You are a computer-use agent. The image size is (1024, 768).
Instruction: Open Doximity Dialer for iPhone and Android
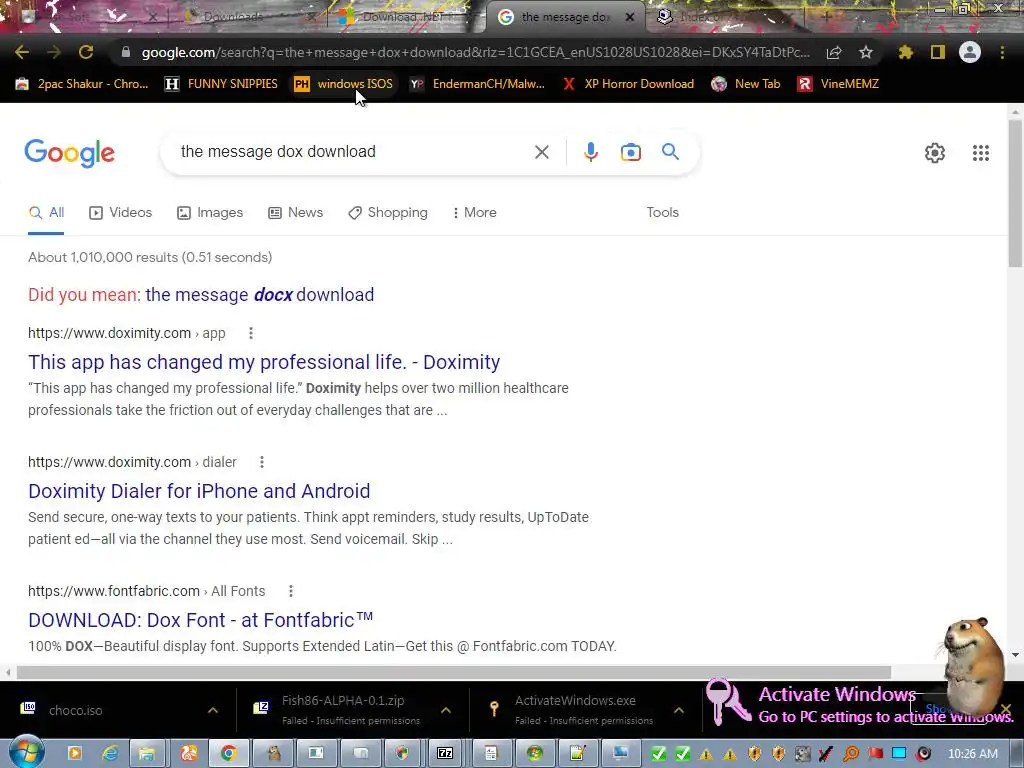click(x=199, y=491)
